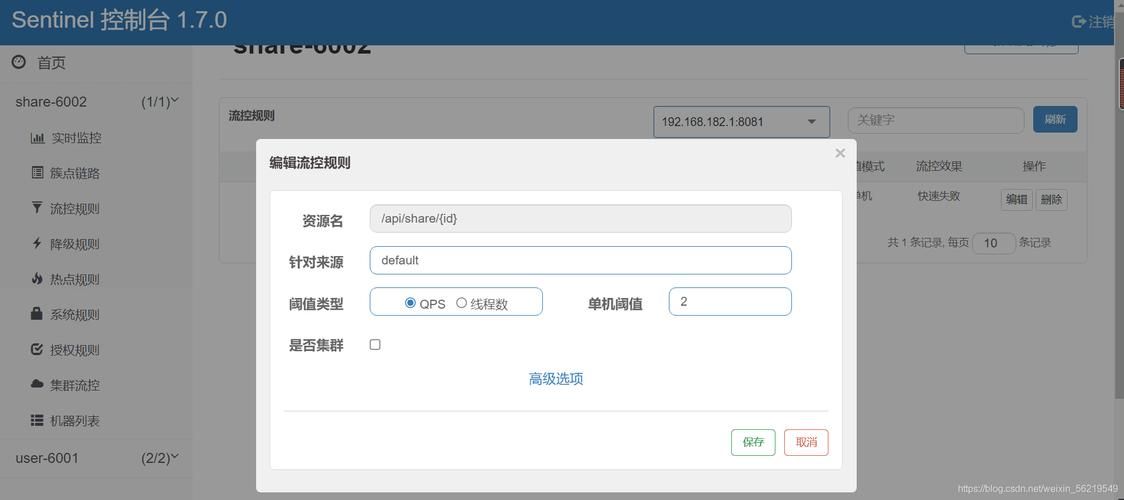The height and width of the screenshot is (500, 1124).
Task: Click the padlock icon for 系统规则
Action: click(x=37, y=313)
